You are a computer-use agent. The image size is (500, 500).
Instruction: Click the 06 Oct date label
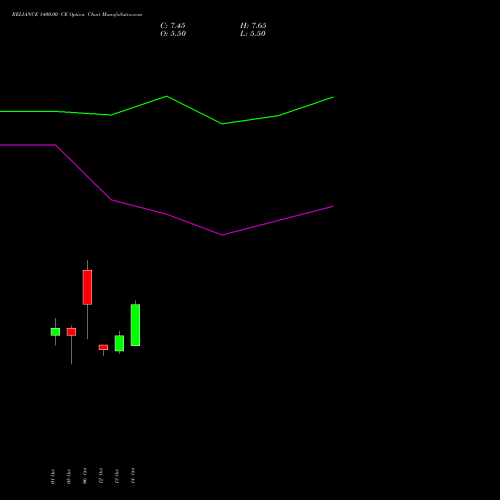click(x=85, y=476)
